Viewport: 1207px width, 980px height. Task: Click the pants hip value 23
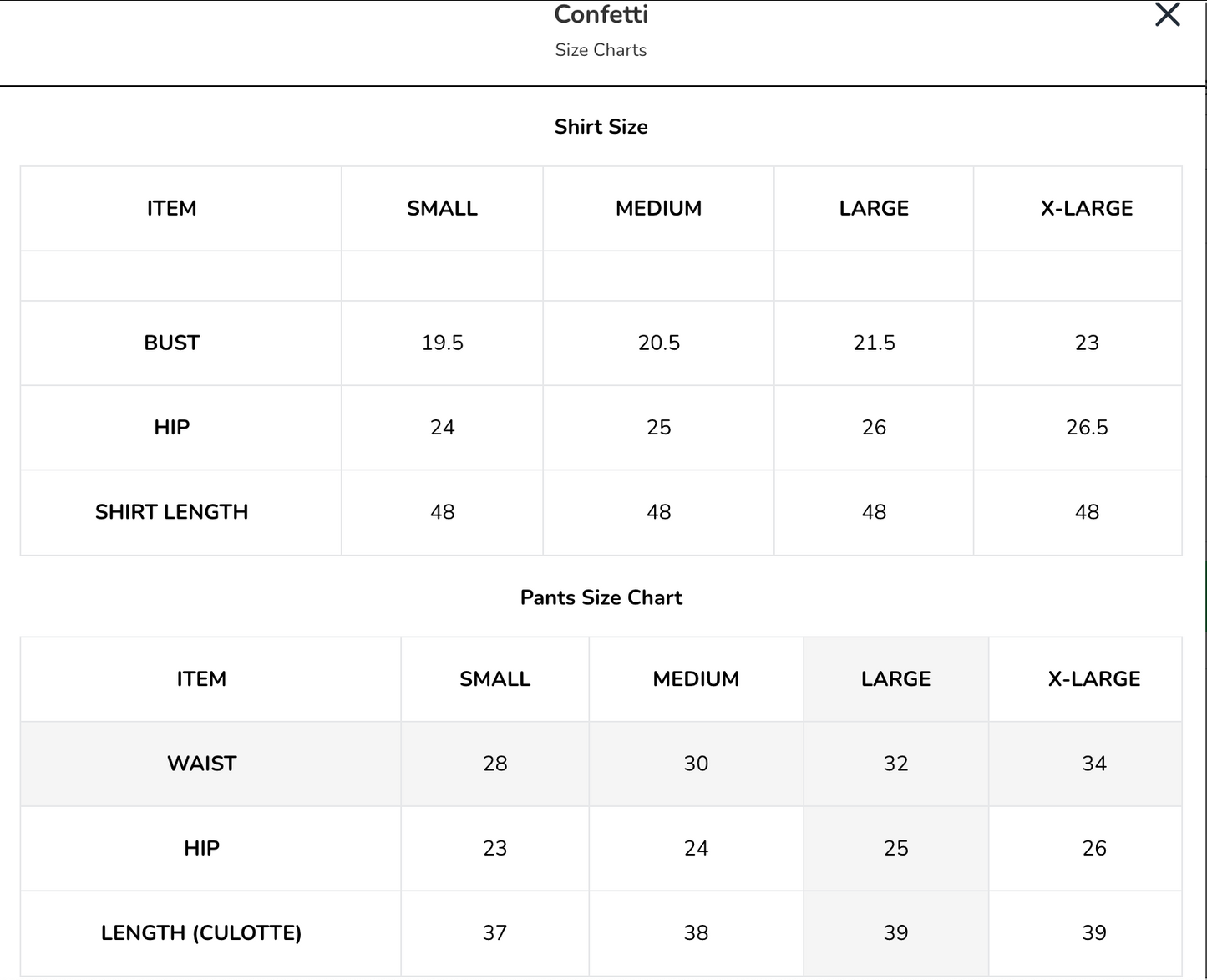coord(495,848)
